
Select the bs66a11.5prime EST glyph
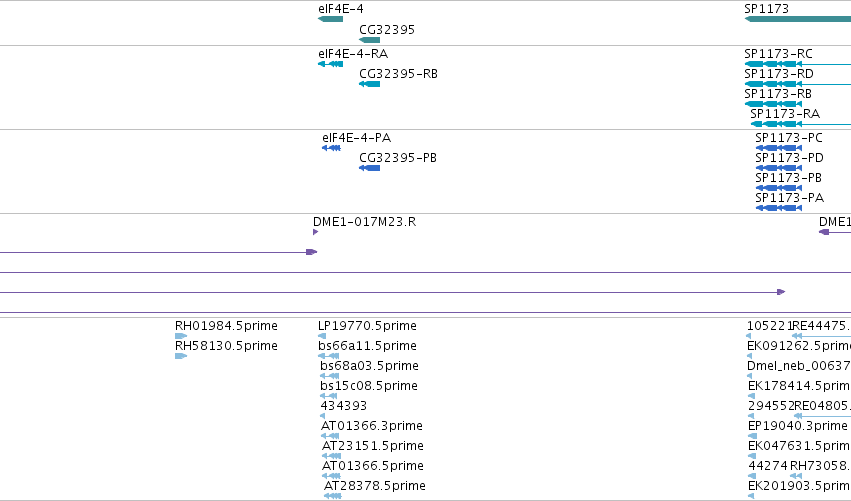pos(329,357)
